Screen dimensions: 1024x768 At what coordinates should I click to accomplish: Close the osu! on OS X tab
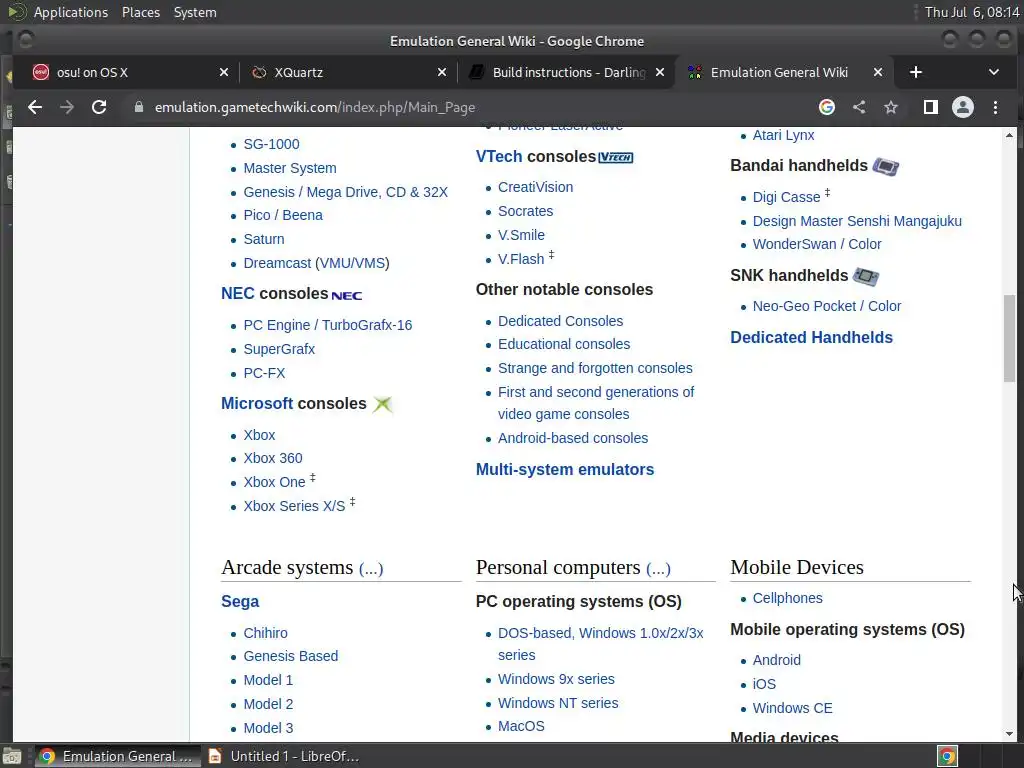pyautogui.click(x=224, y=72)
